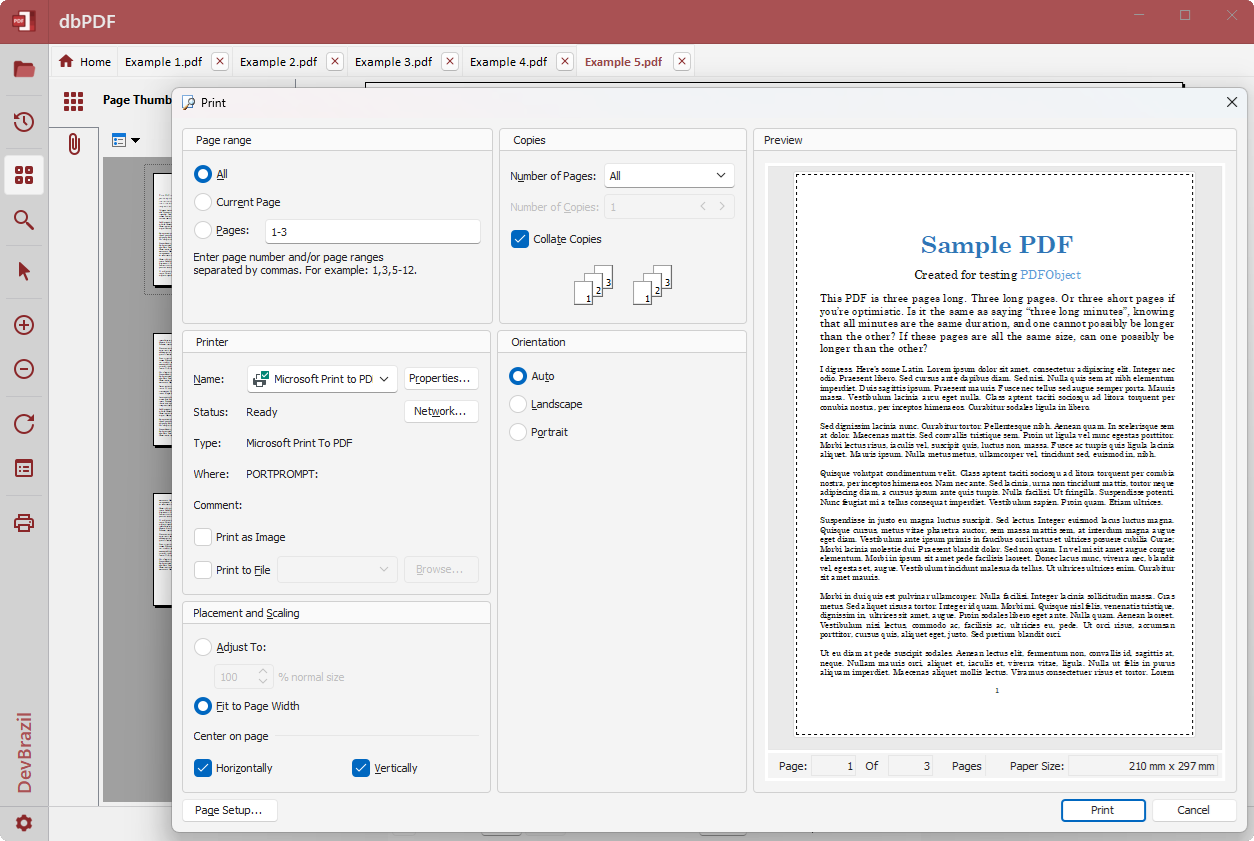Enable Print as Image checkbox
Viewport: 1254px width, 841px height.
click(x=203, y=537)
